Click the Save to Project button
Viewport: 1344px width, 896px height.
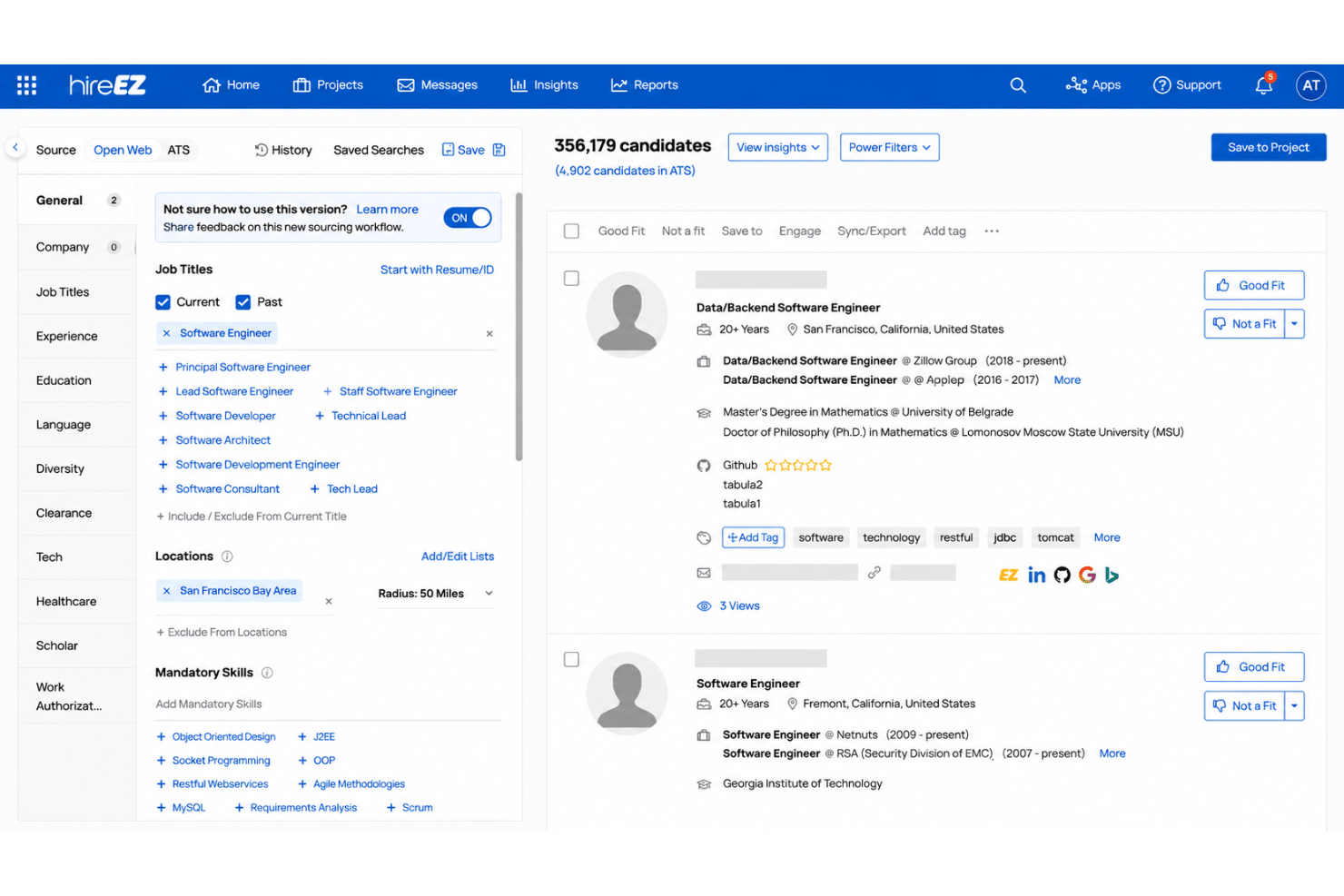[x=1268, y=147]
